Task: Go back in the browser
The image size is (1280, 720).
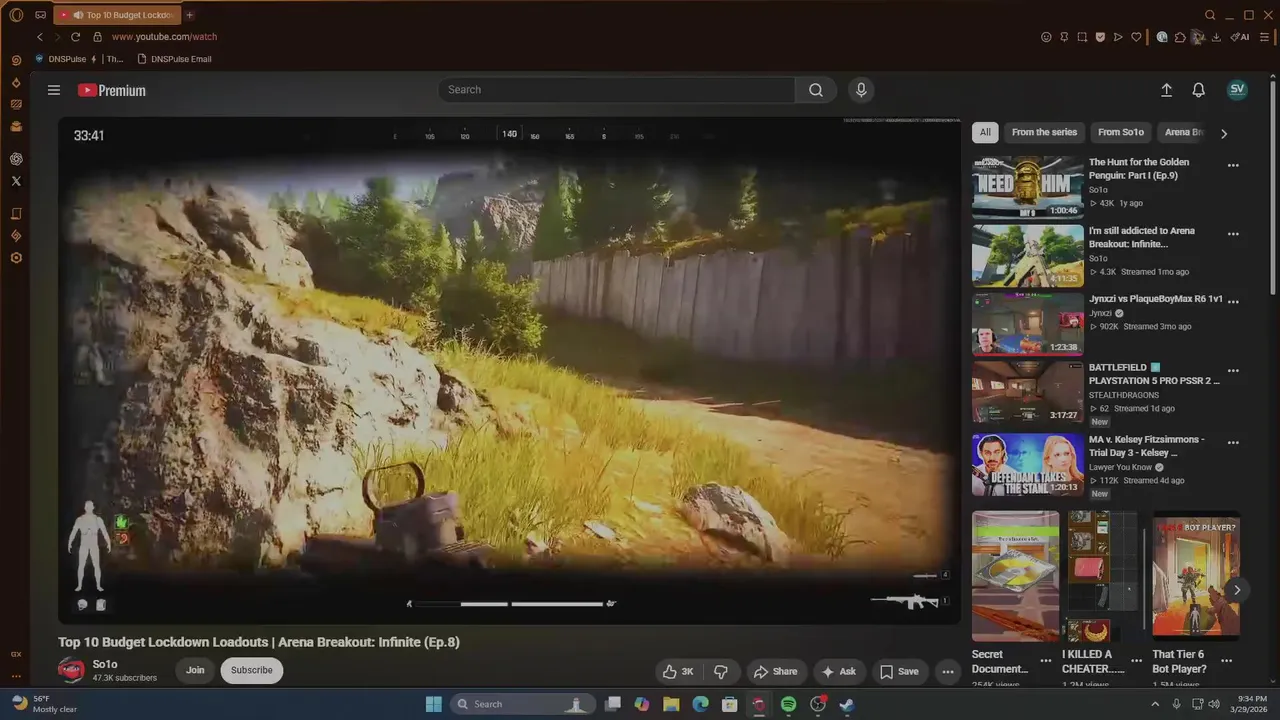Action: coord(40,37)
